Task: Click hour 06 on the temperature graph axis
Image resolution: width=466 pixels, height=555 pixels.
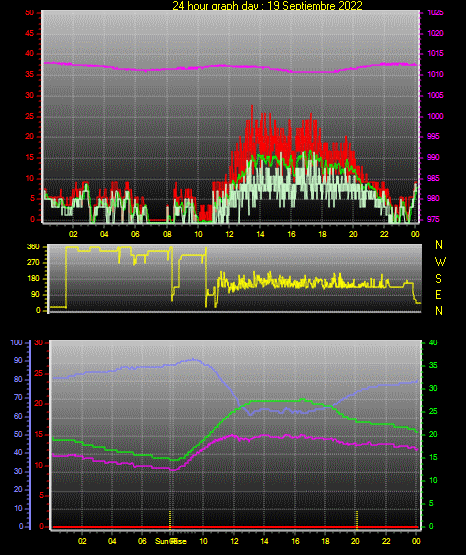Action: tap(142, 541)
